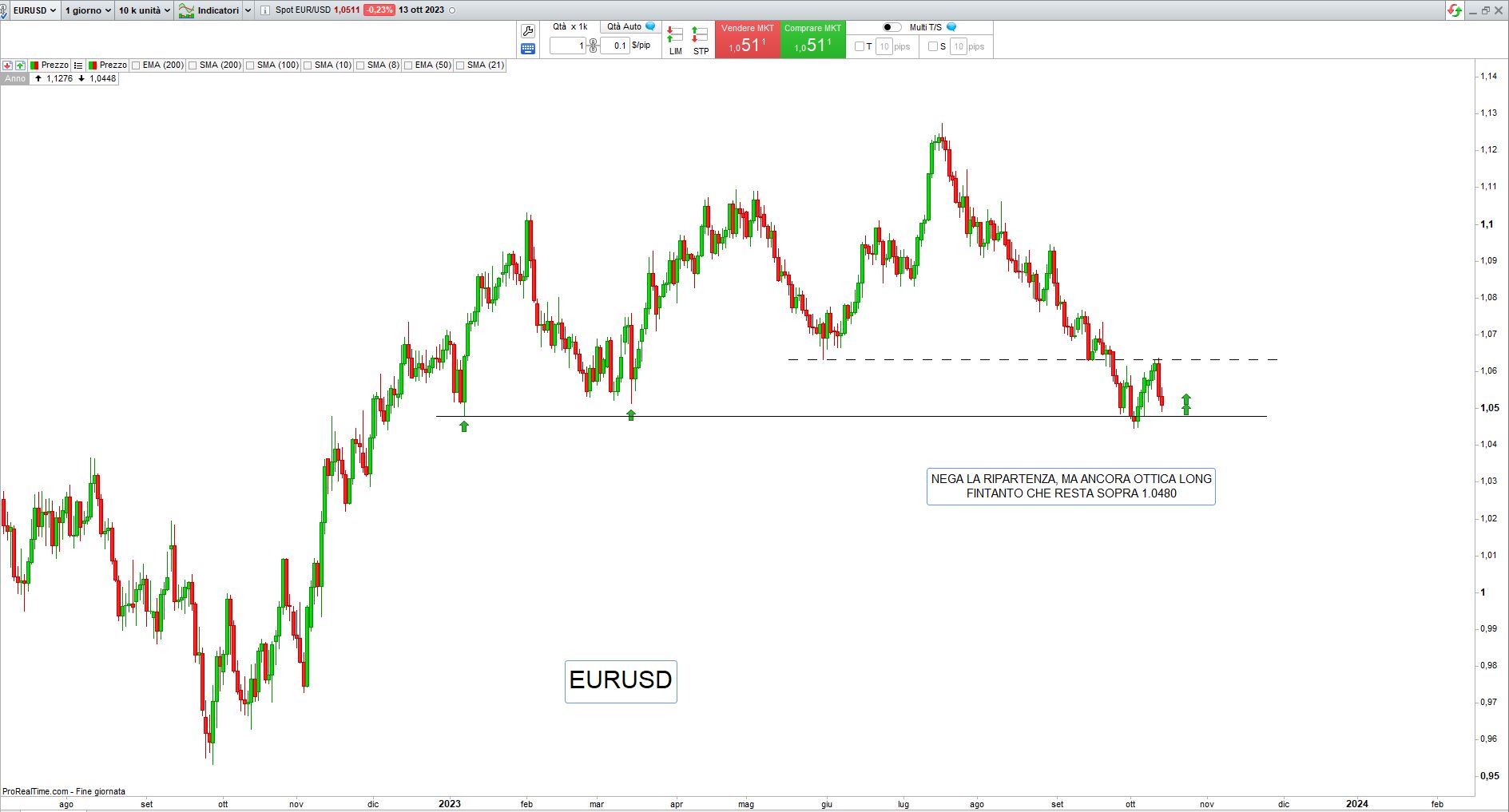1509x812 pixels.
Task: Open the 10 k unità dropdown
Action: point(145,10)
